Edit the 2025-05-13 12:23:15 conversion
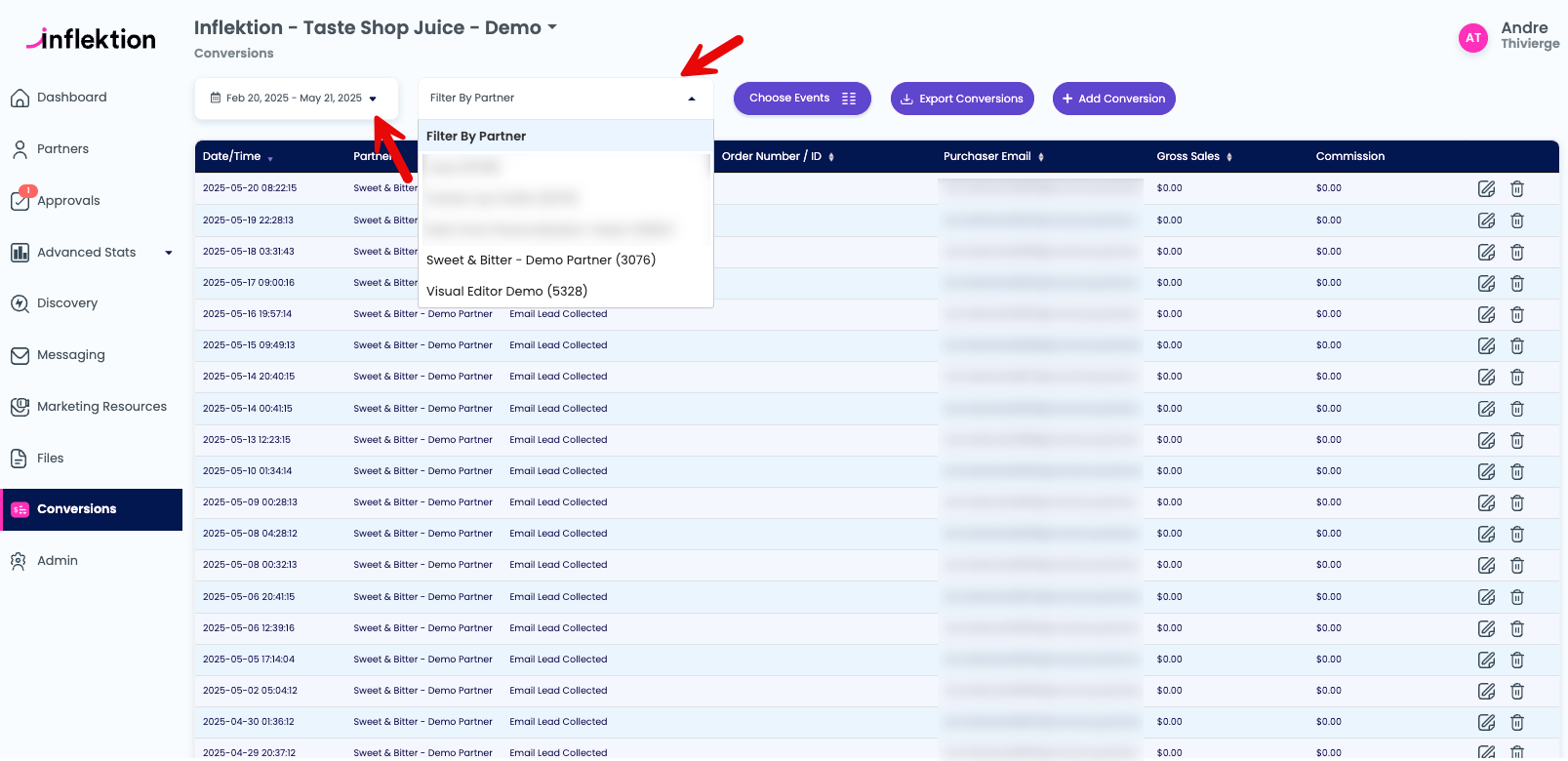The image size is (1568, 761). [x=1486, y=440]
